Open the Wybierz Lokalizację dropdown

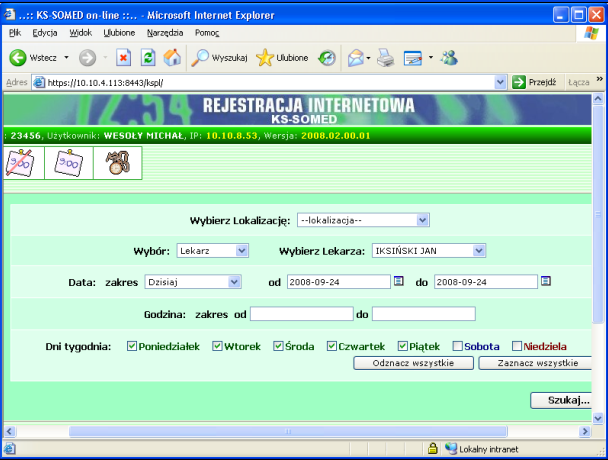click(363, 220)
